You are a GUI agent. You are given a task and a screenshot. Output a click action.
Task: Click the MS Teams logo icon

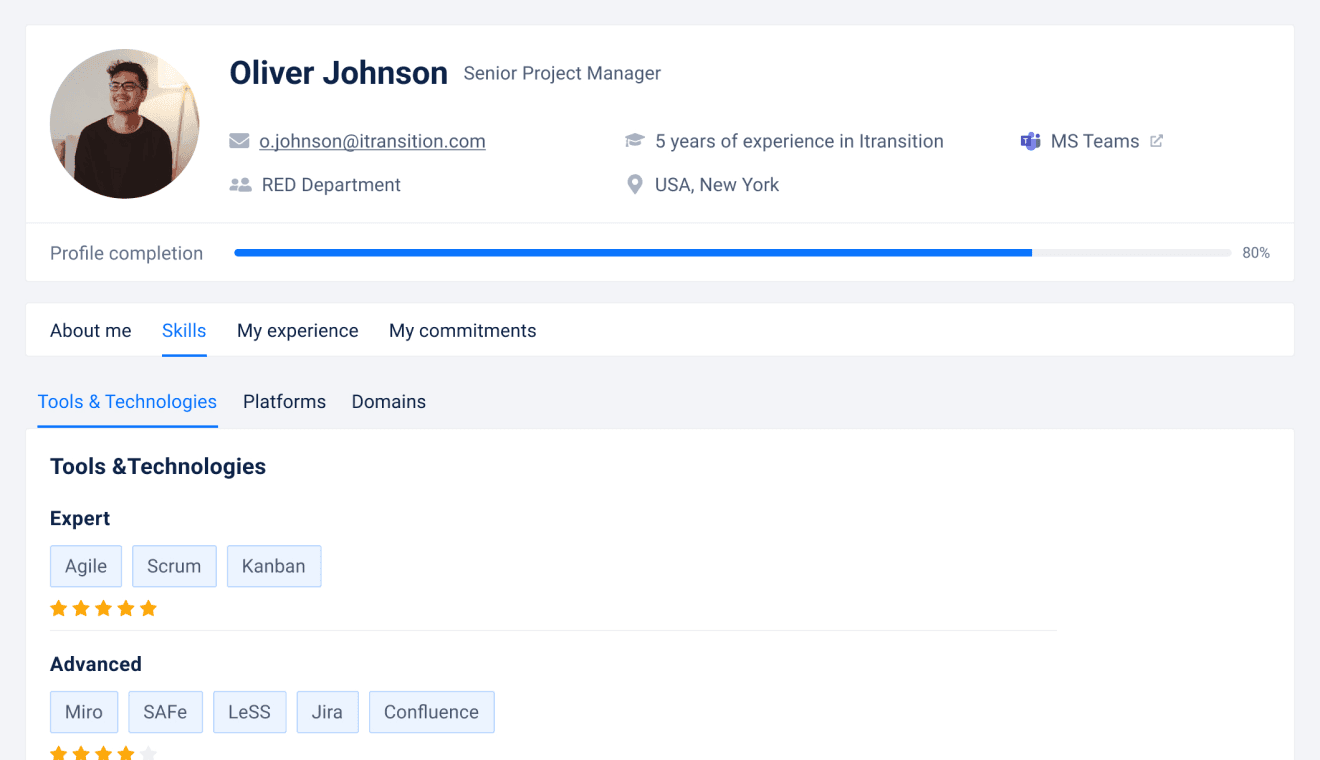coord(1030,141)
